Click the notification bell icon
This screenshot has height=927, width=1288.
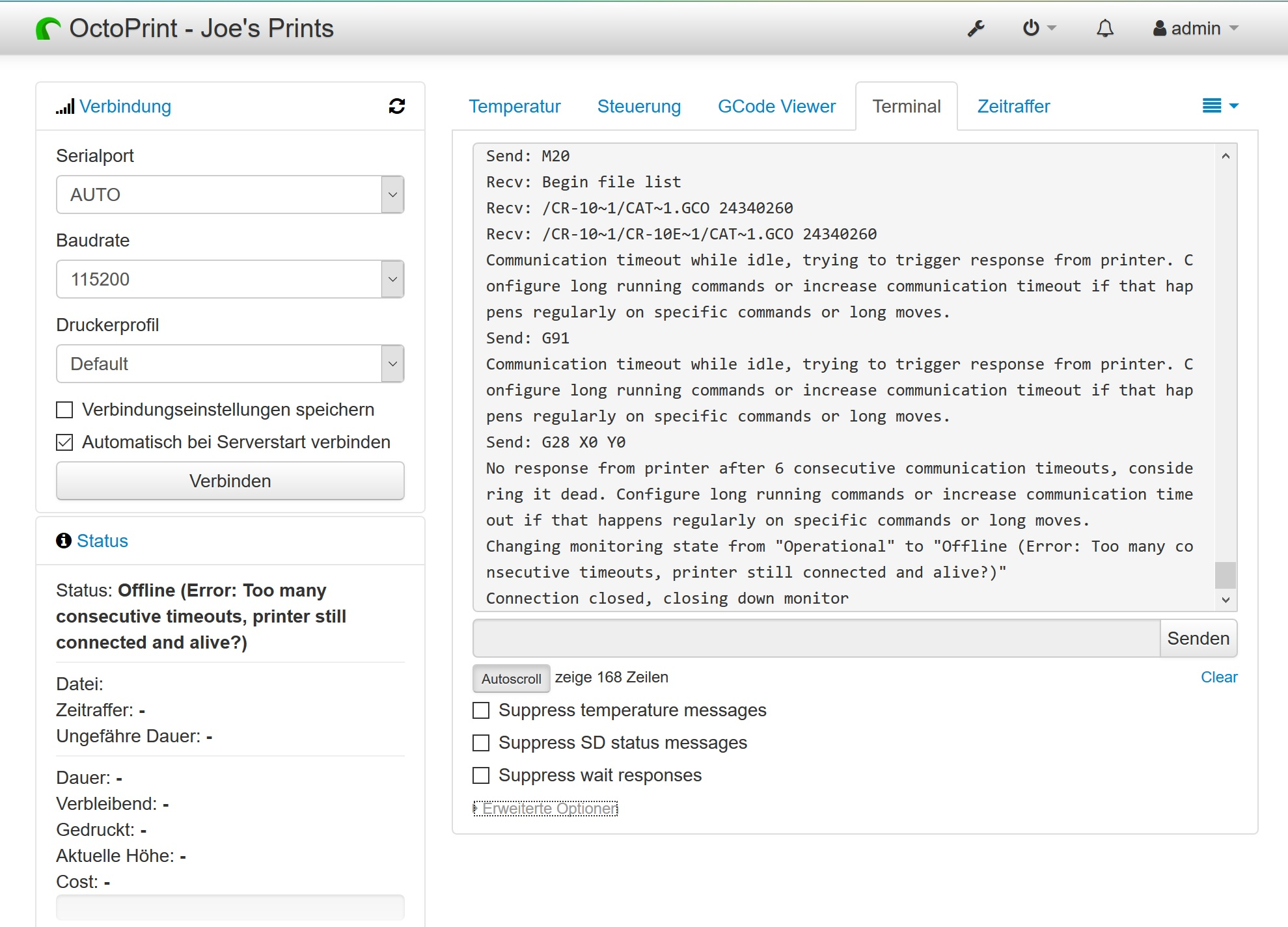point(1105,29)
